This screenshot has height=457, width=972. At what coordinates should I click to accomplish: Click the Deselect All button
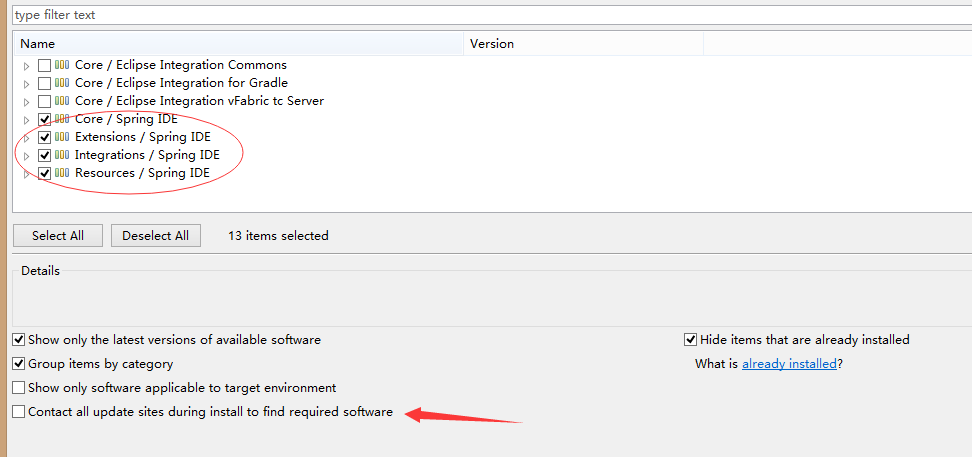[x=156, y=236]
